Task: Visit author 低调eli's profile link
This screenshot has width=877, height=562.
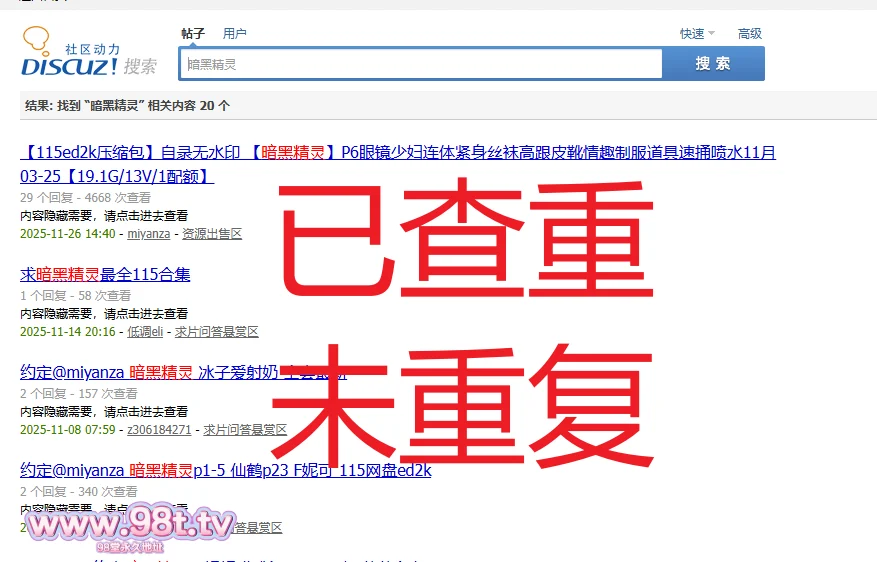Action: 145,331
